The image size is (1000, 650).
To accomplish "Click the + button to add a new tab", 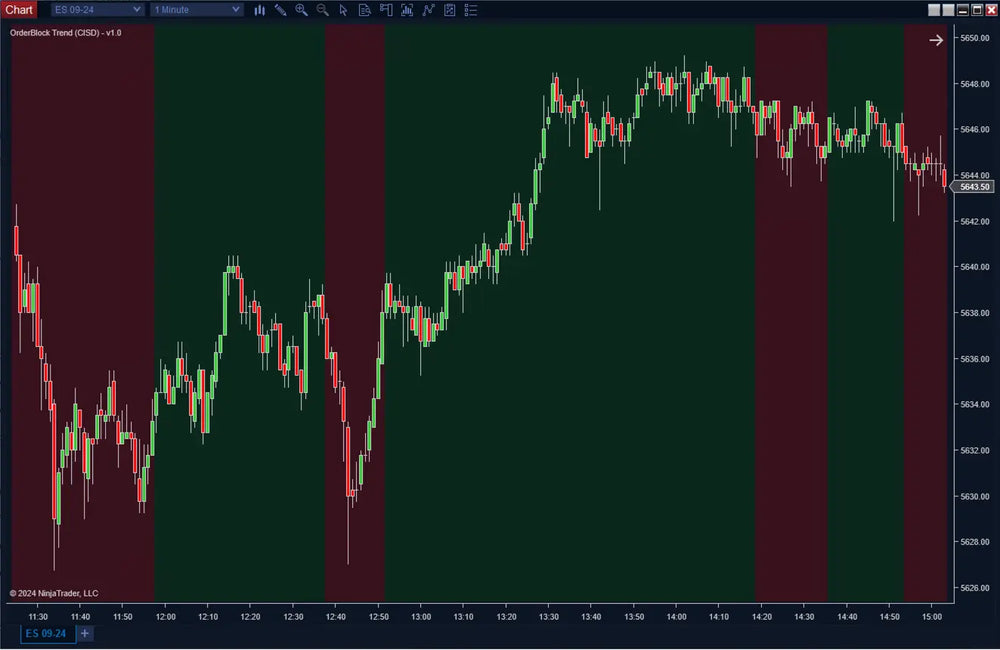I will coord(84,633).
